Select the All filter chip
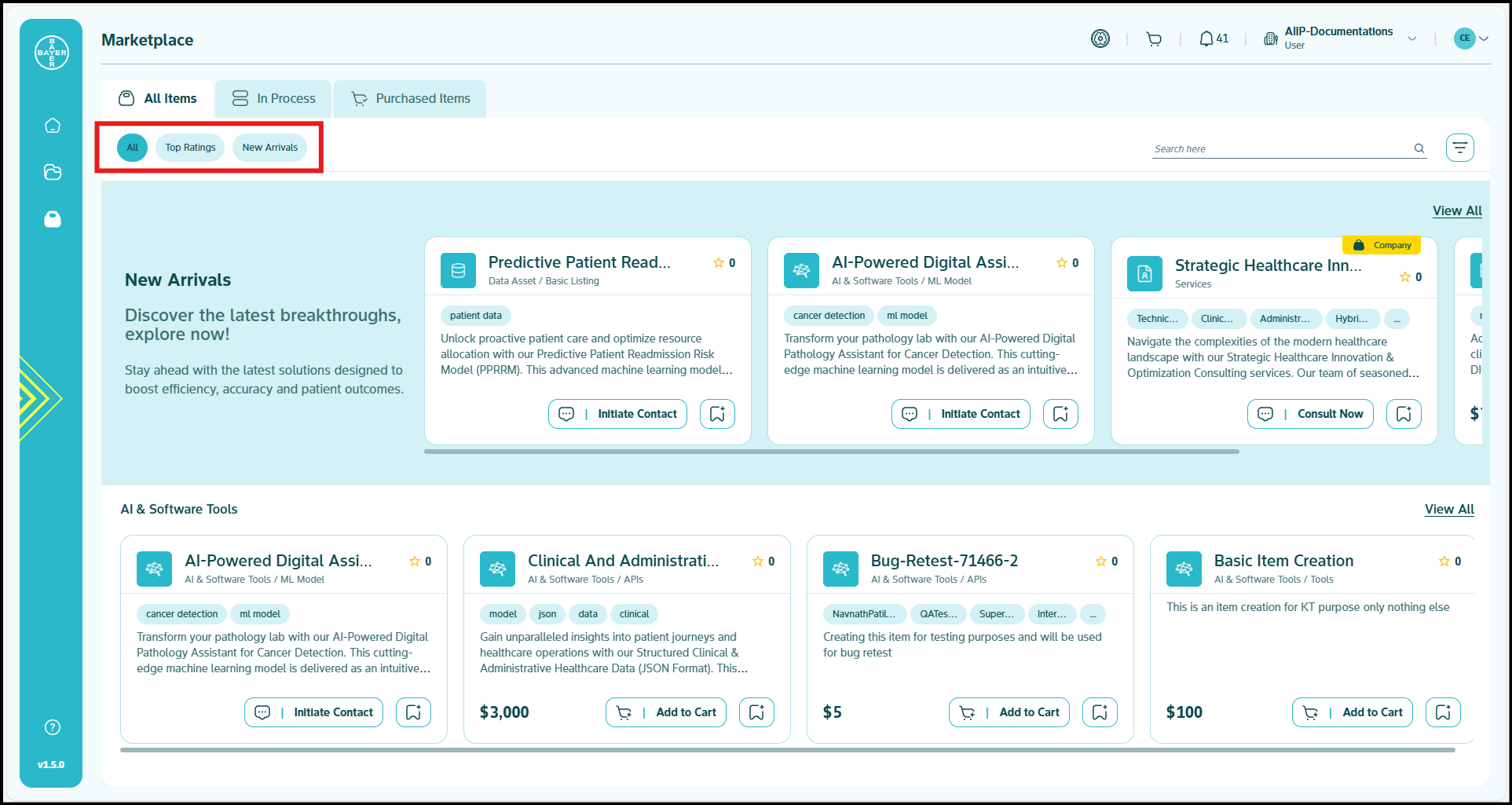Image resolution: width=1512 pixels, height=805 pixels. (x=132, y=148)
